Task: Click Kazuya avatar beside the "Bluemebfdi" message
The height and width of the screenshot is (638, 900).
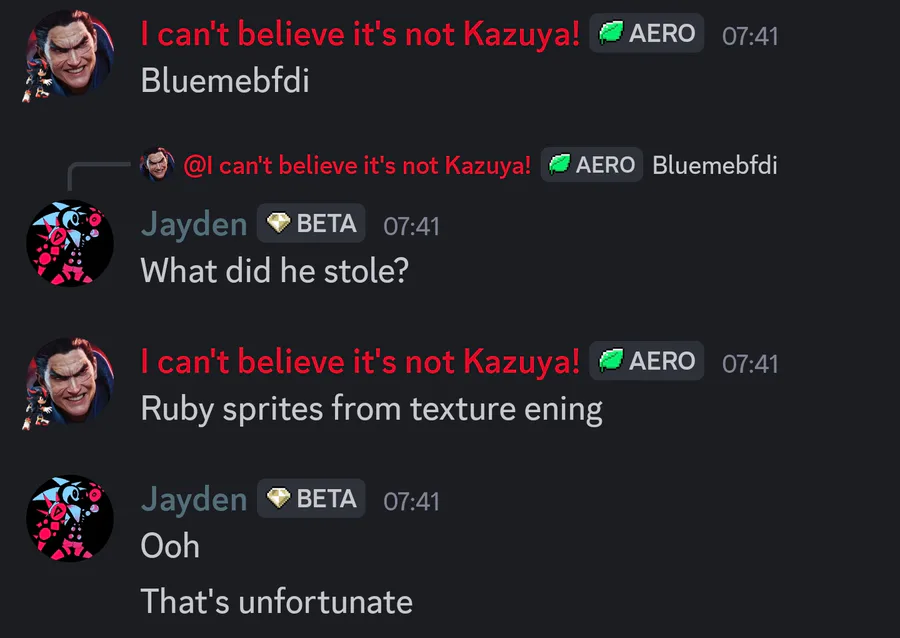Action: pyautogui.click(x=69, y=56)
